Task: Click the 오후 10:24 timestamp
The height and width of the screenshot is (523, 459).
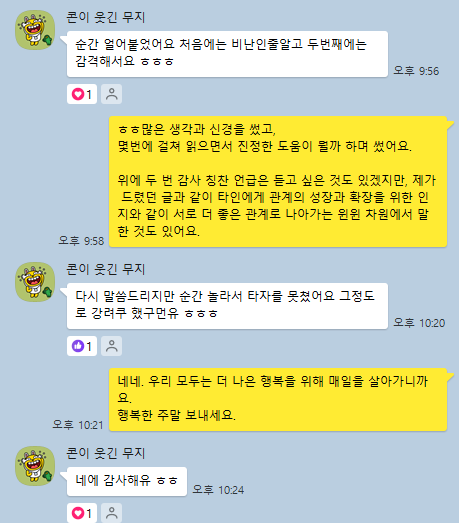Action: (218, 490)
